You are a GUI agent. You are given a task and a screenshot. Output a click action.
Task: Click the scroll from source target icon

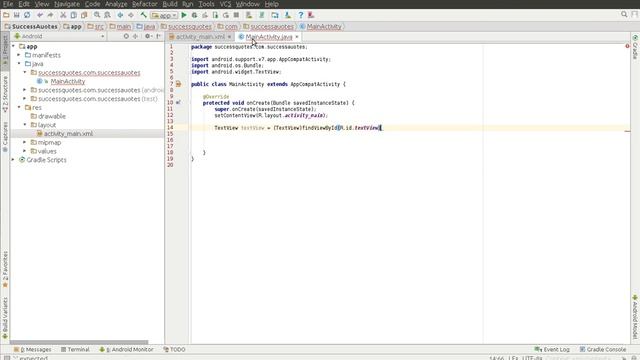(x=126, y=36)
